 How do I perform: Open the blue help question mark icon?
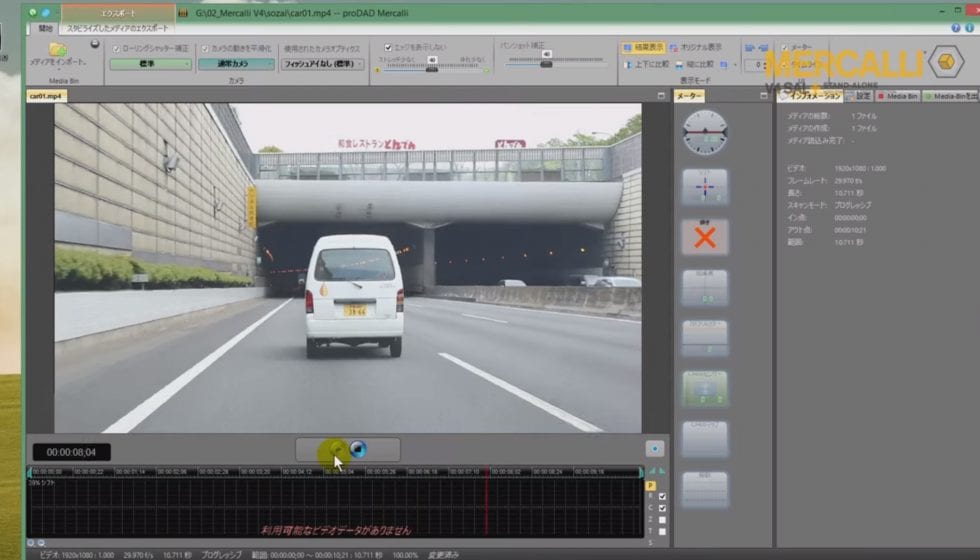coord(956,28)
